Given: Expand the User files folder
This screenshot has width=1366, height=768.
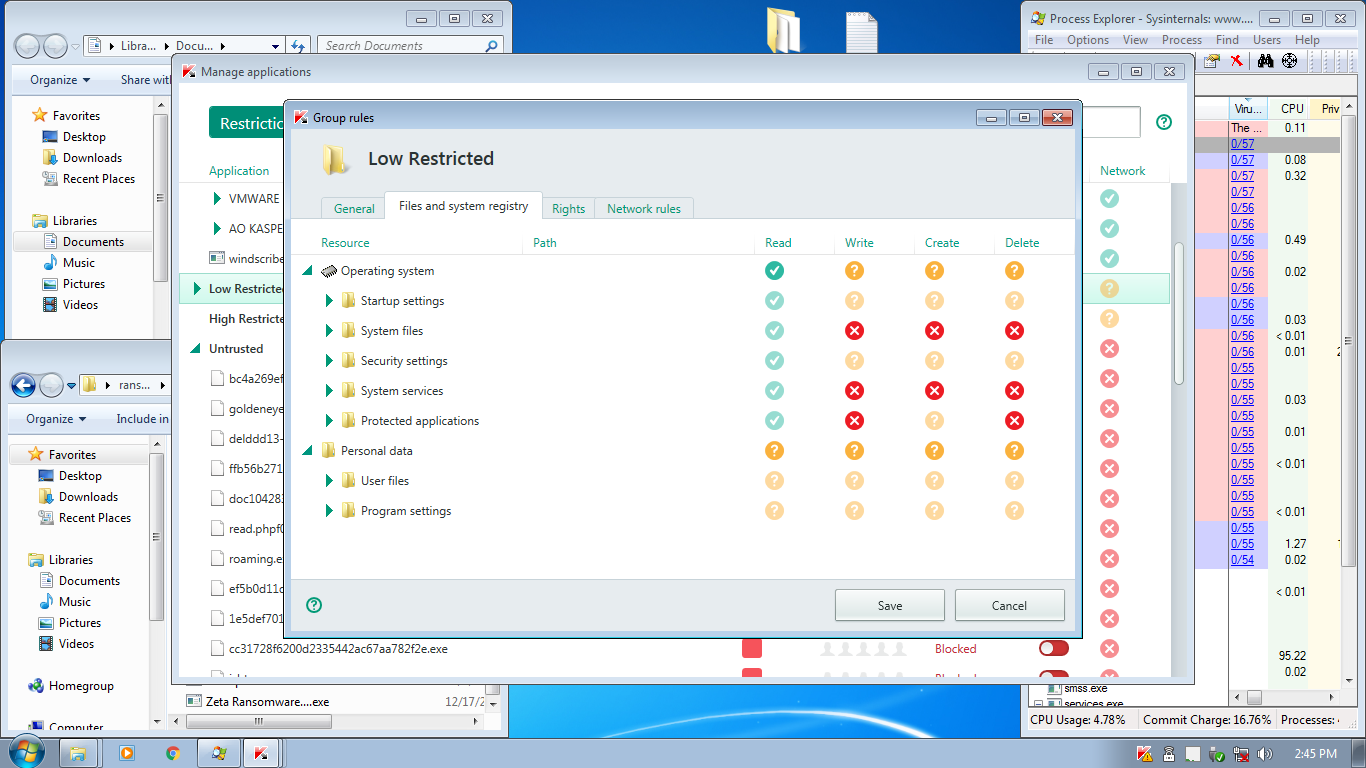Looking at the screenshot, I should pos(329,481).
